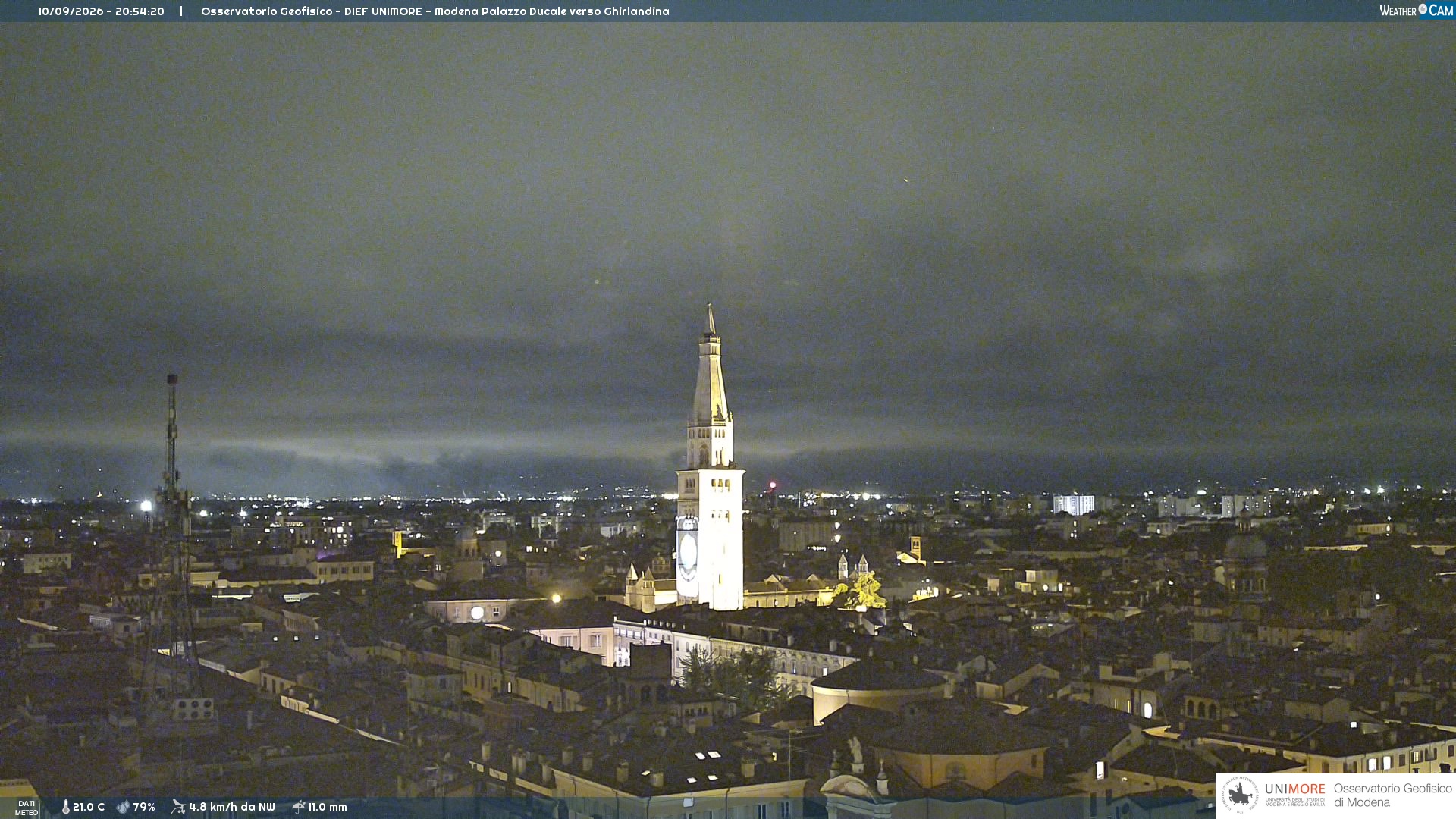1456x819 pixels.
Task: Click the illuminated Ghirlandina tower spire
Action: click(711, 364)
